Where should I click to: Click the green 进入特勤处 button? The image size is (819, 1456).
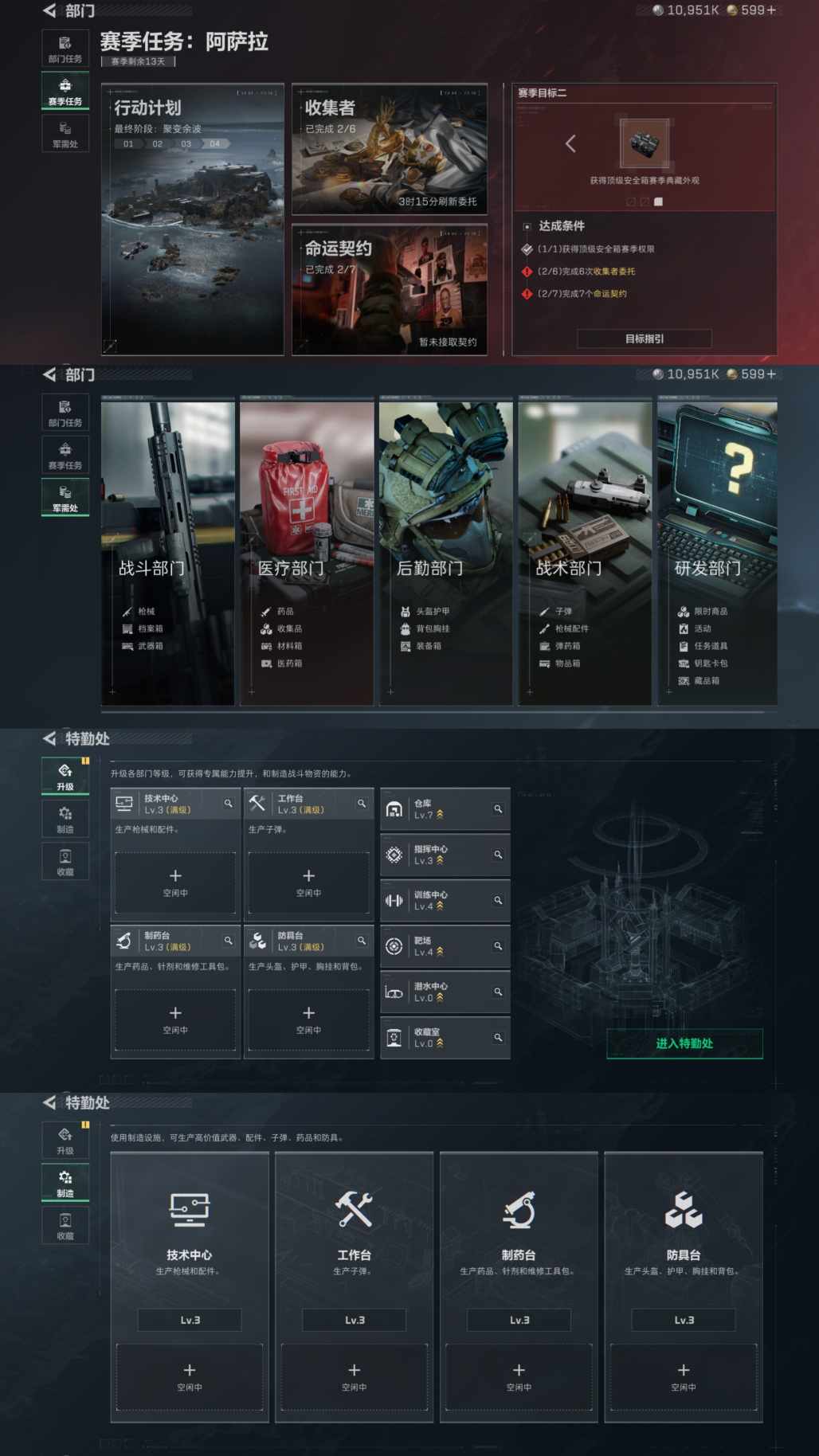tap(684, 1043)
